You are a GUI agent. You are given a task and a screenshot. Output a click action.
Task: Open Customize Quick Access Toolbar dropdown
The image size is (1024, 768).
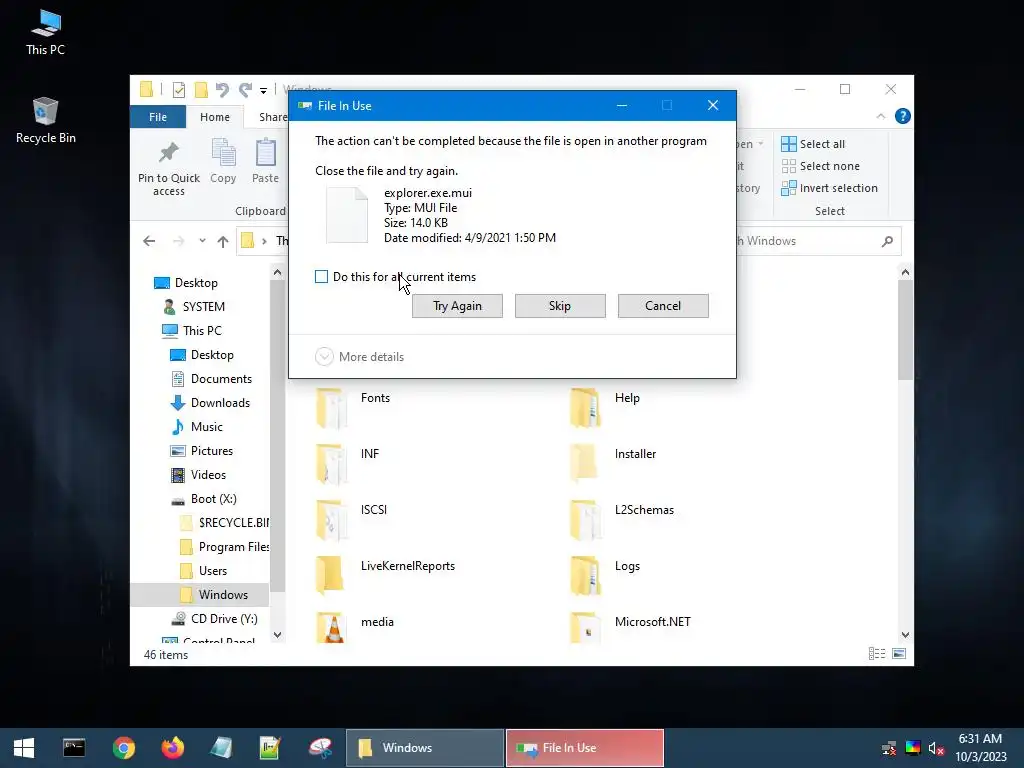[x=263, y=90]
